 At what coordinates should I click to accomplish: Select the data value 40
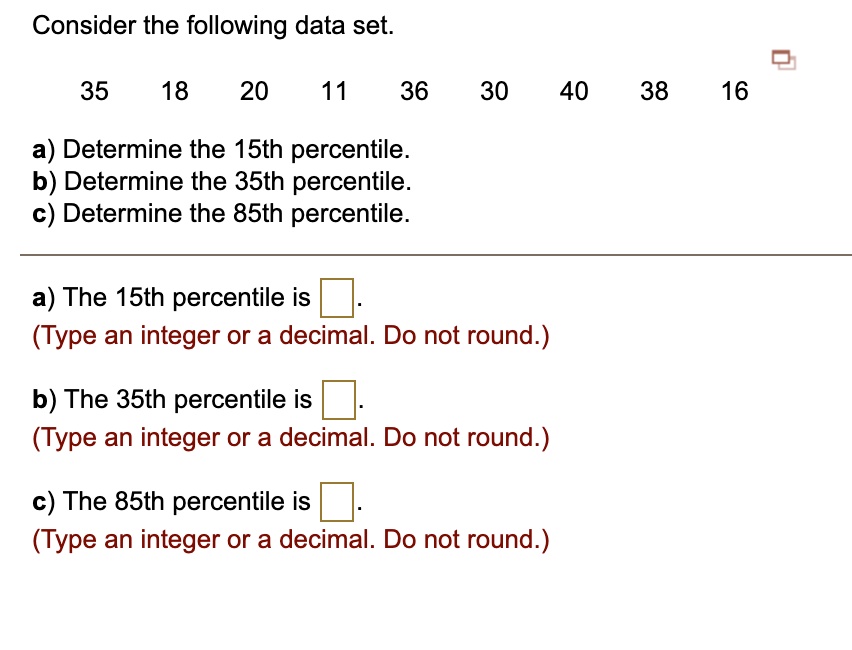coord(574,91)
